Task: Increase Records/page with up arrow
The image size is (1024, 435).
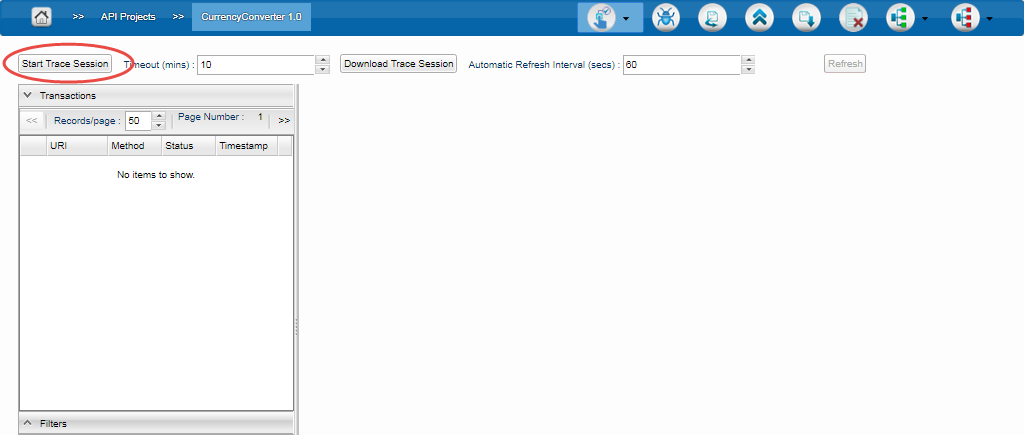Action: point(159,116)
